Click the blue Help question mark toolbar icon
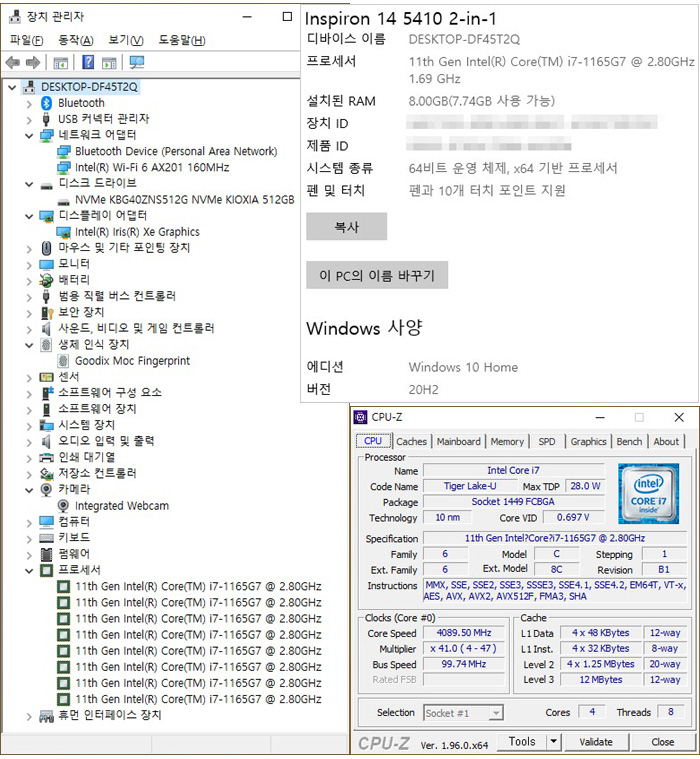Screen dimensions: 700x759 point(88,62)
